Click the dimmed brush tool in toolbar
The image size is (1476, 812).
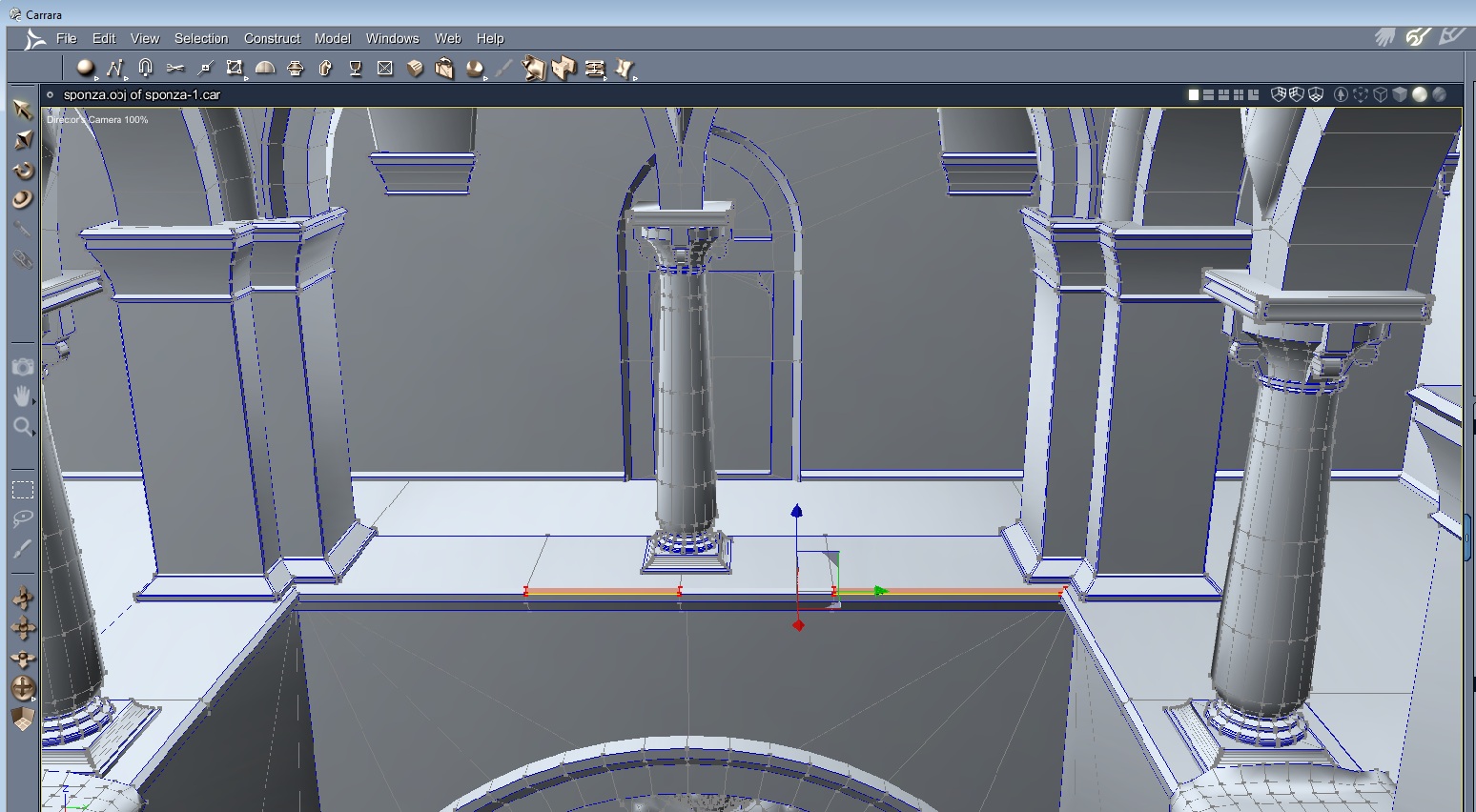pos(504,68)
